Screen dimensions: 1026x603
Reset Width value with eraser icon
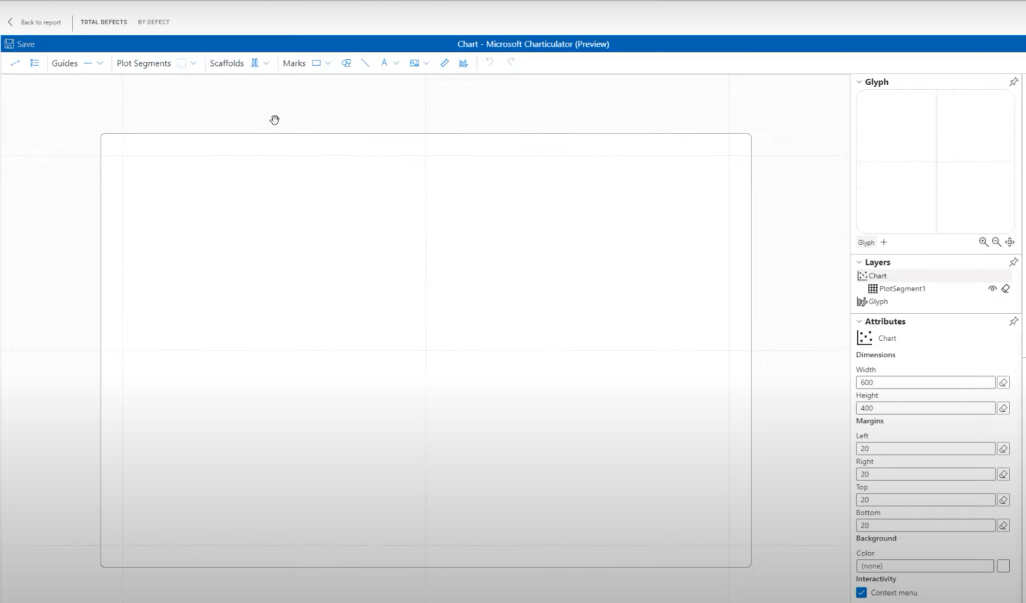(x=1003, y=383)
